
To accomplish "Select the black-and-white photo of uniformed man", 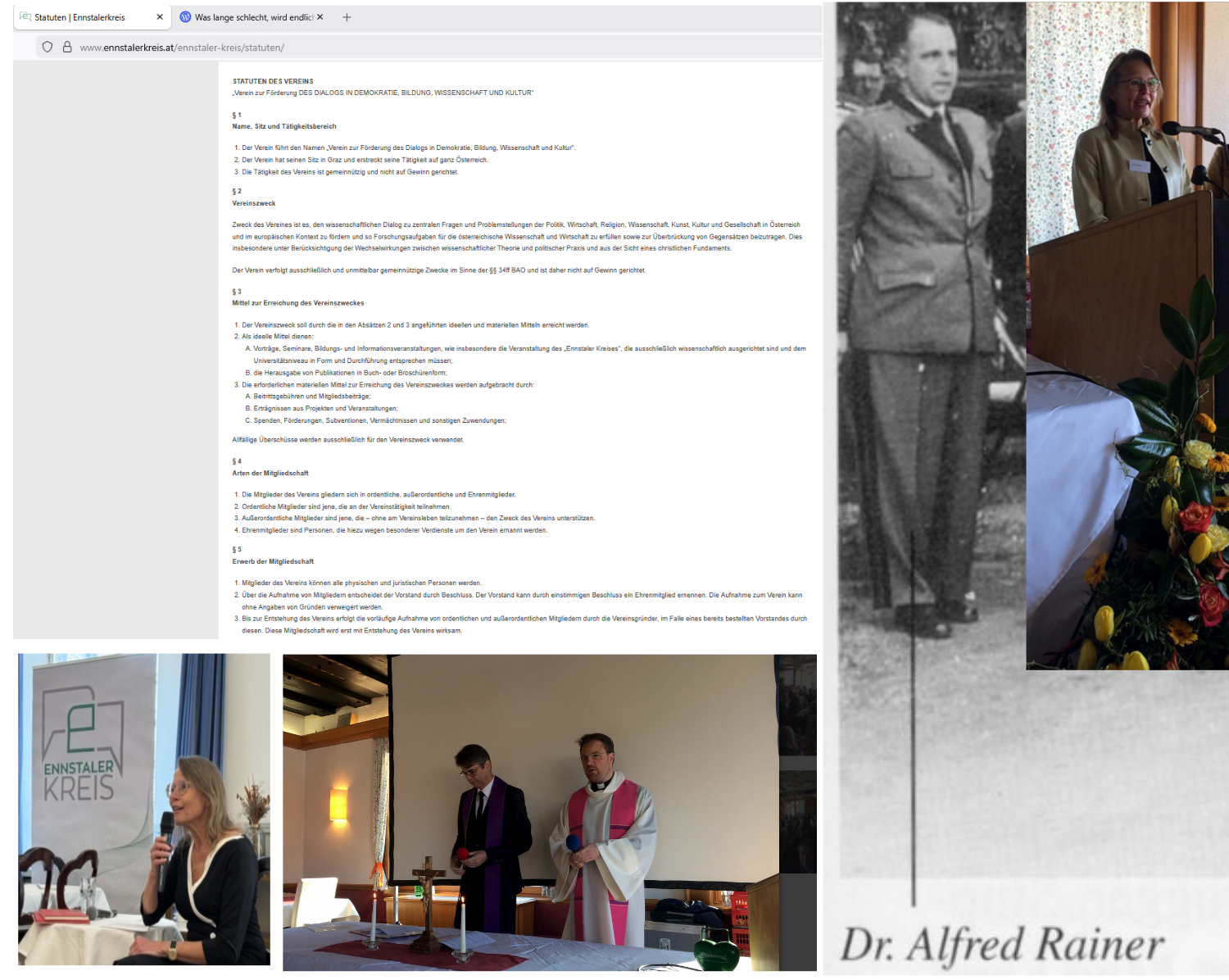I will click(926, 328).
